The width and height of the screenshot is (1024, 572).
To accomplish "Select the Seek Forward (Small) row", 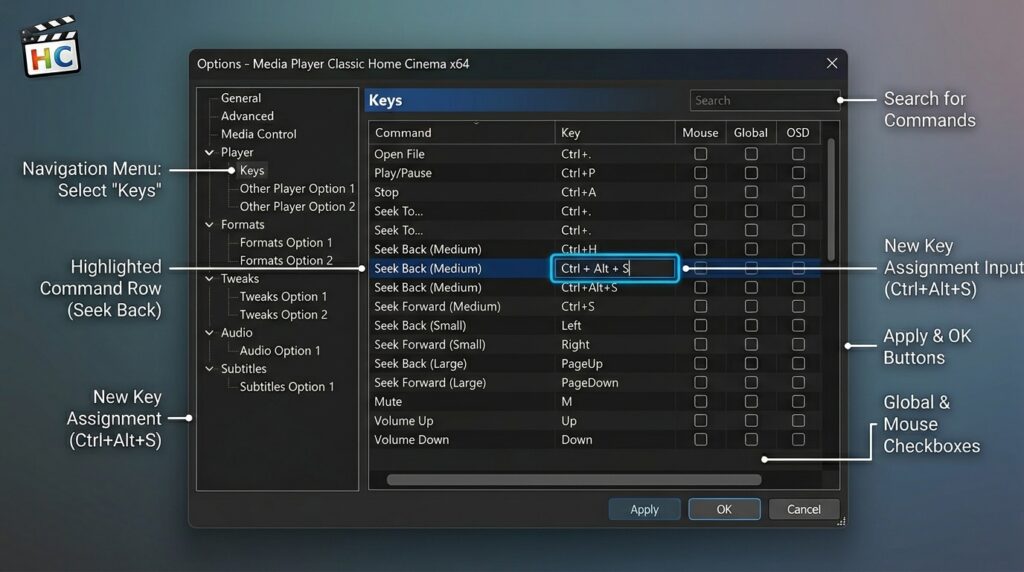I will point(594,344).
